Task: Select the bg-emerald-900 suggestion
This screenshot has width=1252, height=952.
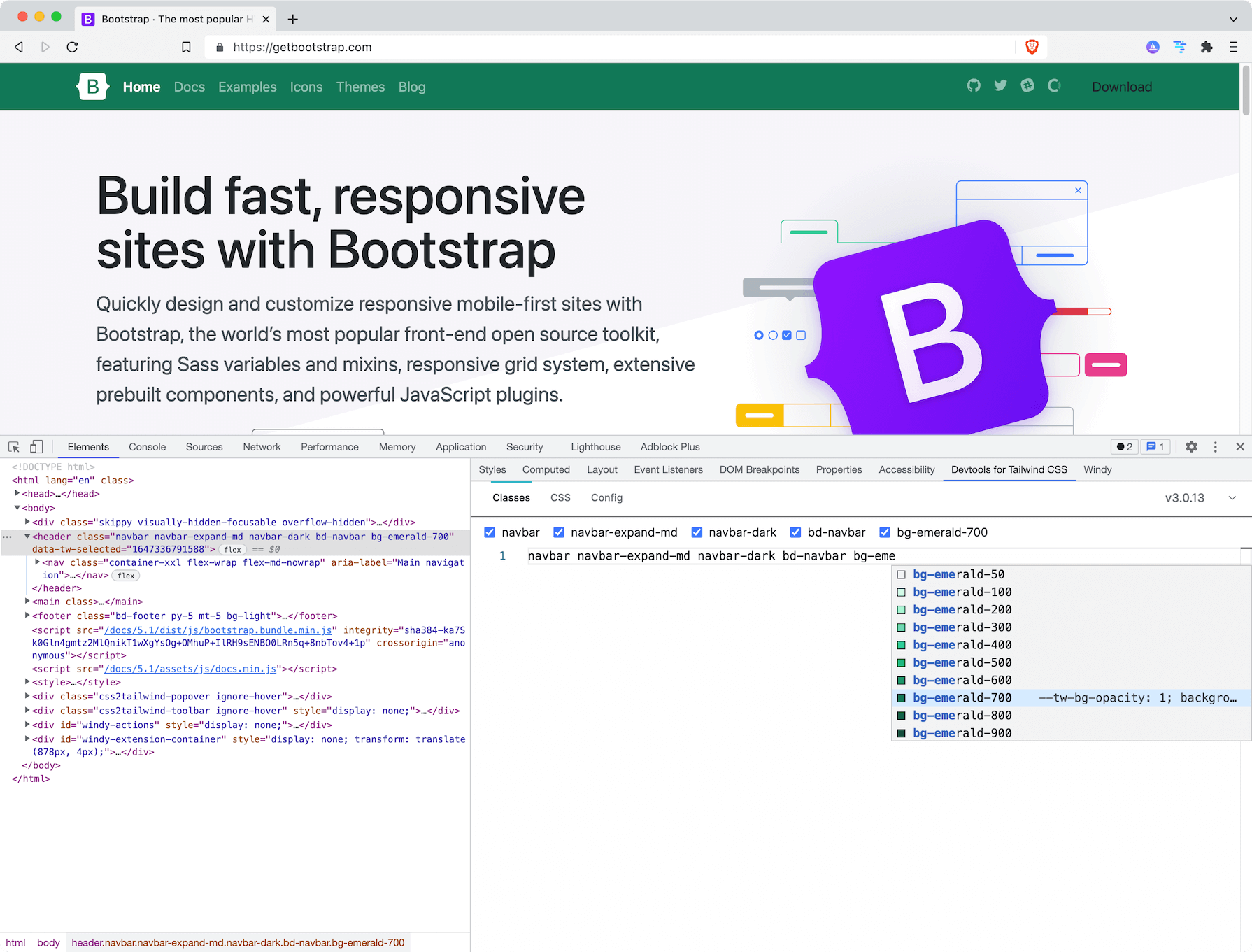Action: tap(1071, 733)
